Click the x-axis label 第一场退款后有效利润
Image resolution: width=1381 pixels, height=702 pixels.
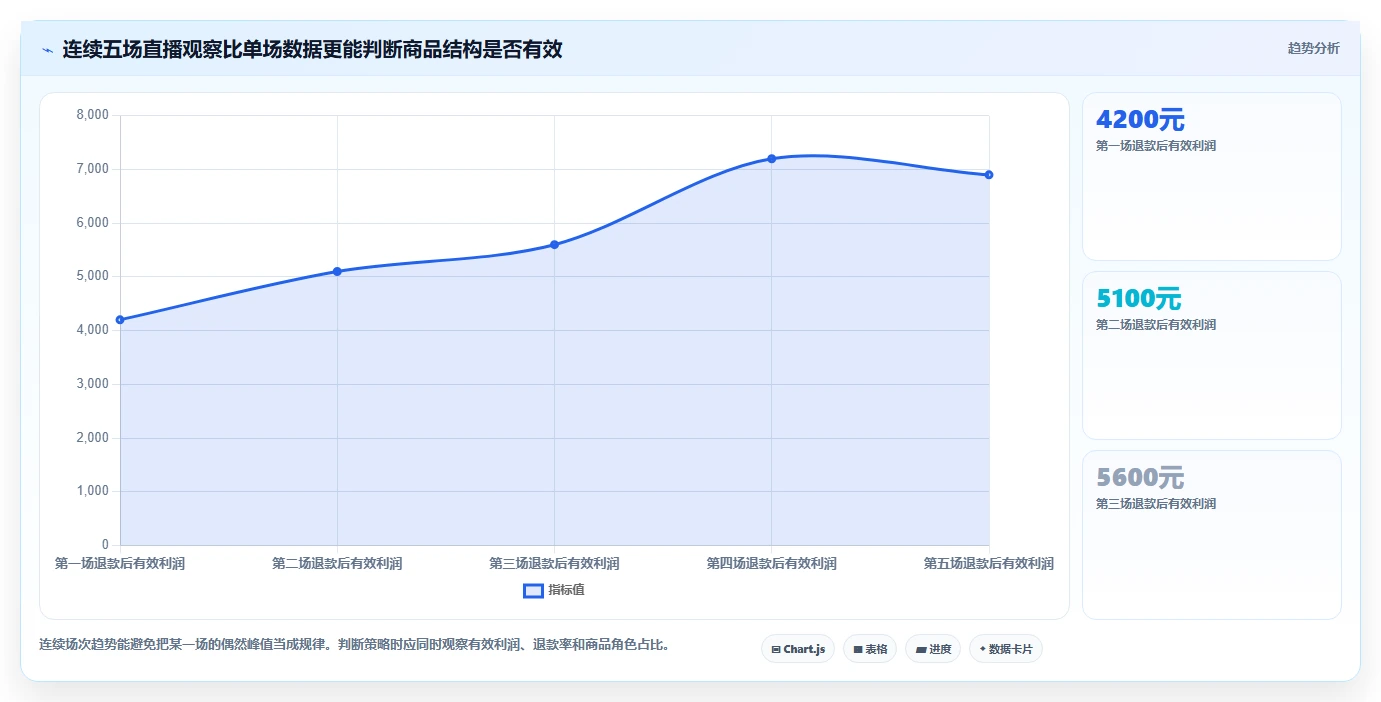[120, 564]
